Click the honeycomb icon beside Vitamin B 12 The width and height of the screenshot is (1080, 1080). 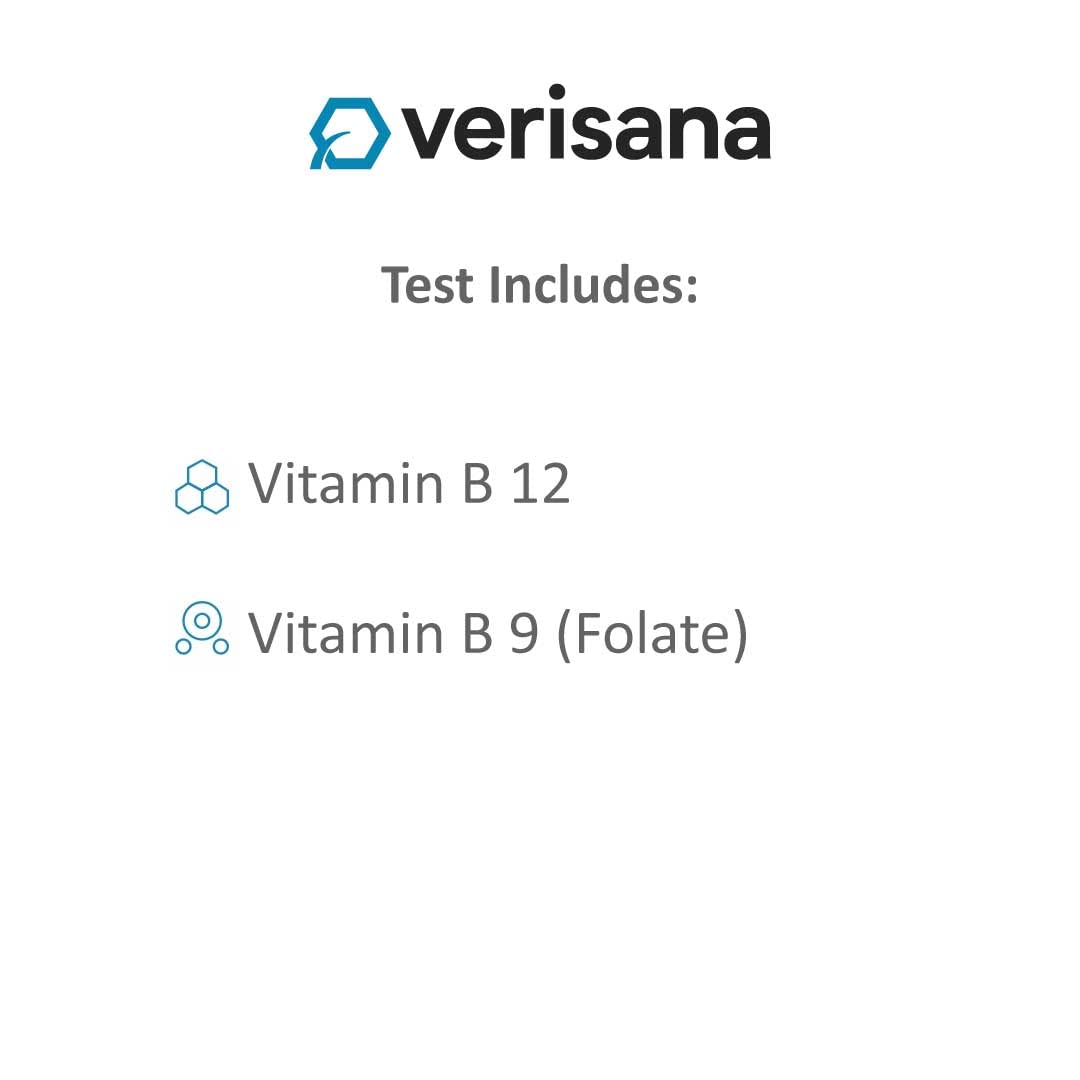(202, 487)
